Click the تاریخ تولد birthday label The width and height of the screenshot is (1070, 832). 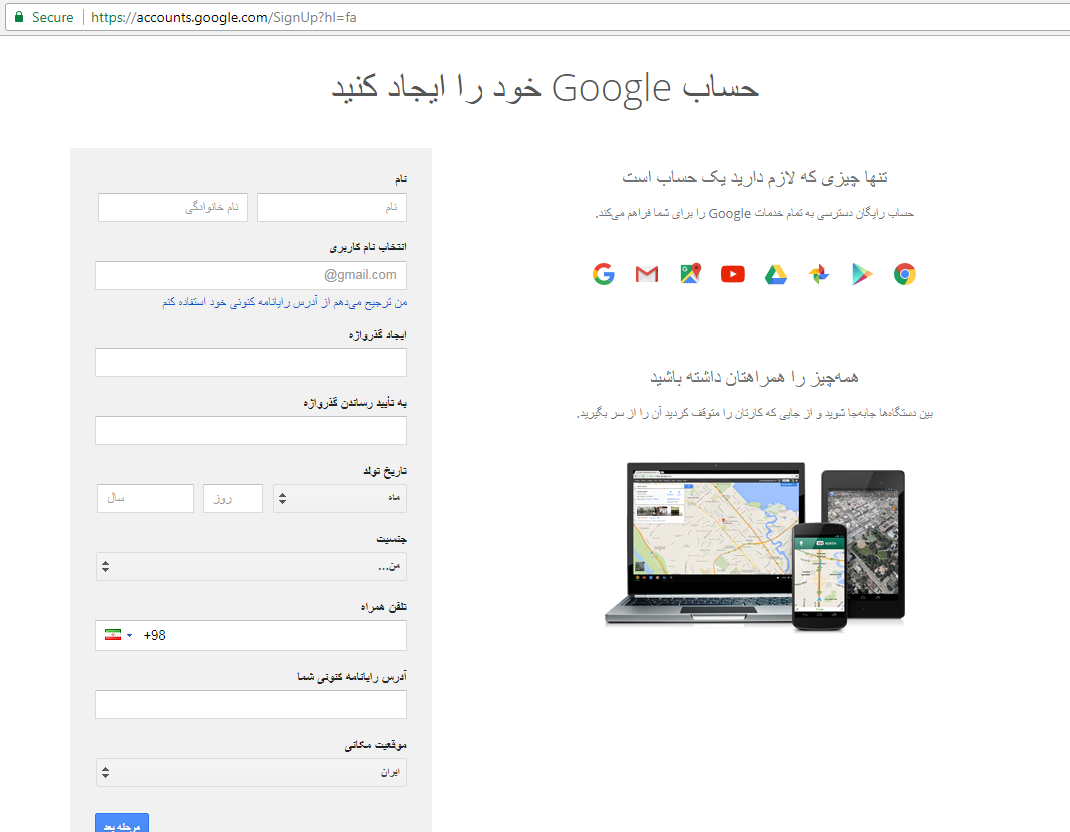click(x=386, y=471)
